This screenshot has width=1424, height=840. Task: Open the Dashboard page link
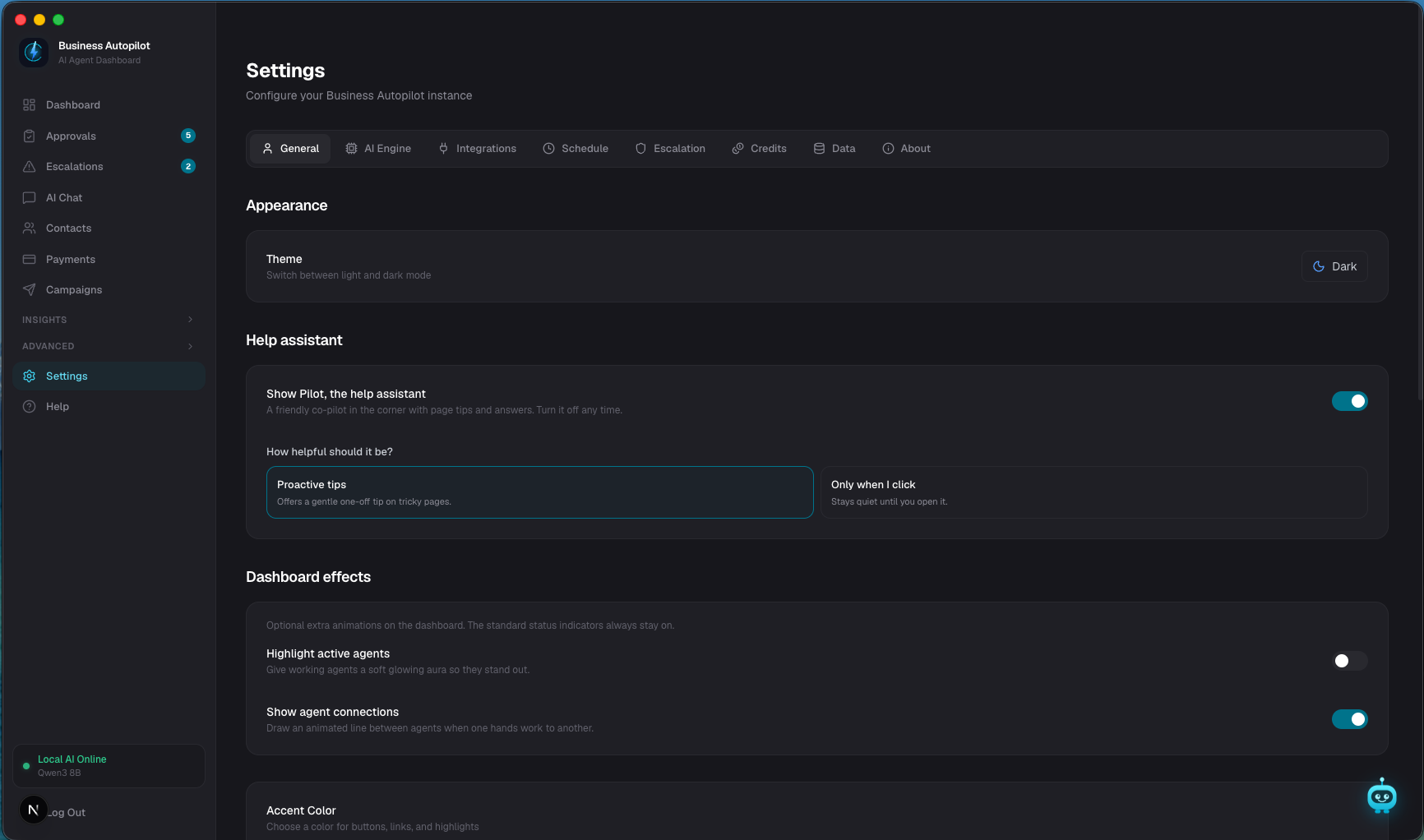click(109, 105)
